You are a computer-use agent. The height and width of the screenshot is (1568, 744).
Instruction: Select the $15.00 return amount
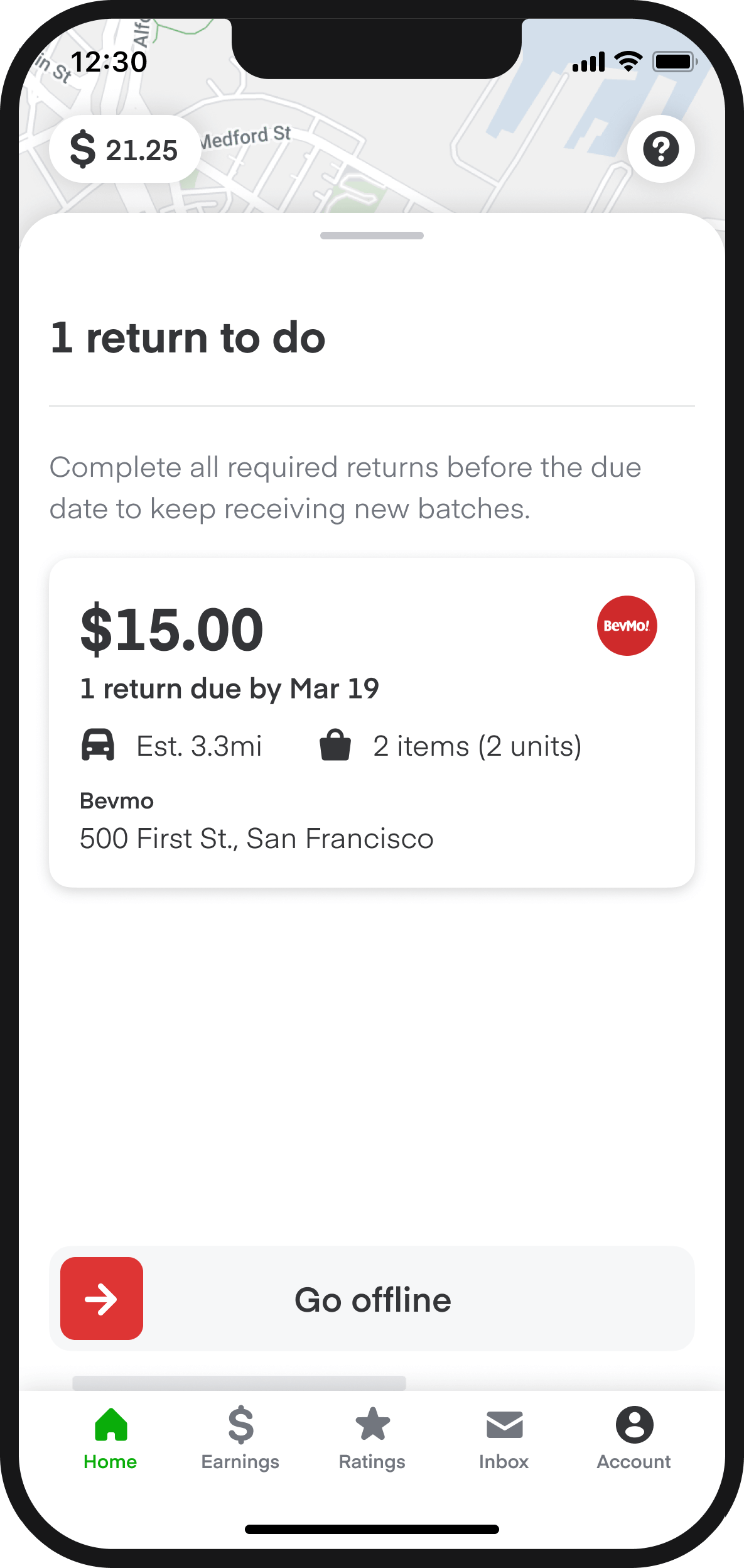tap(172, 629)
